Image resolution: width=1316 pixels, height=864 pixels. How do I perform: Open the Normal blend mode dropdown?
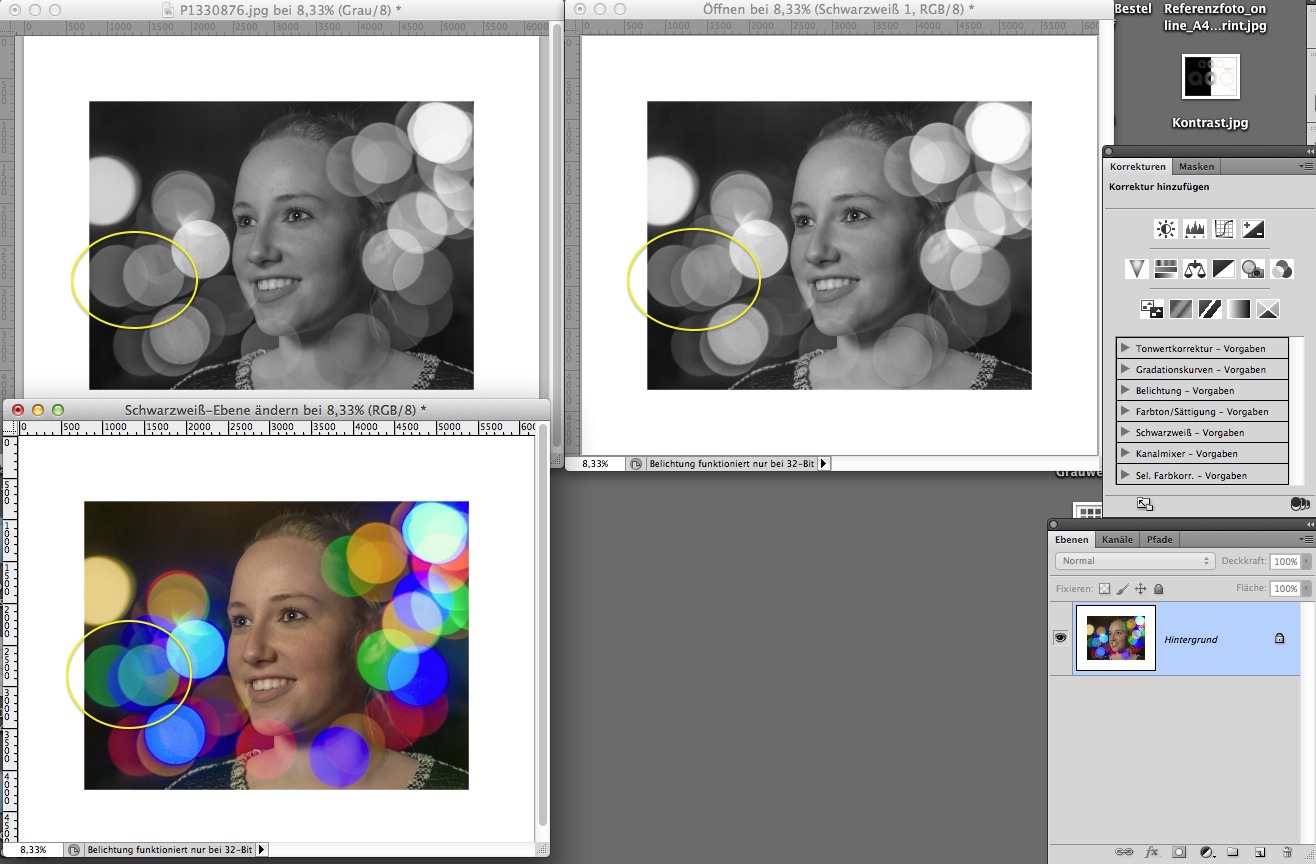pos(1135,561)
